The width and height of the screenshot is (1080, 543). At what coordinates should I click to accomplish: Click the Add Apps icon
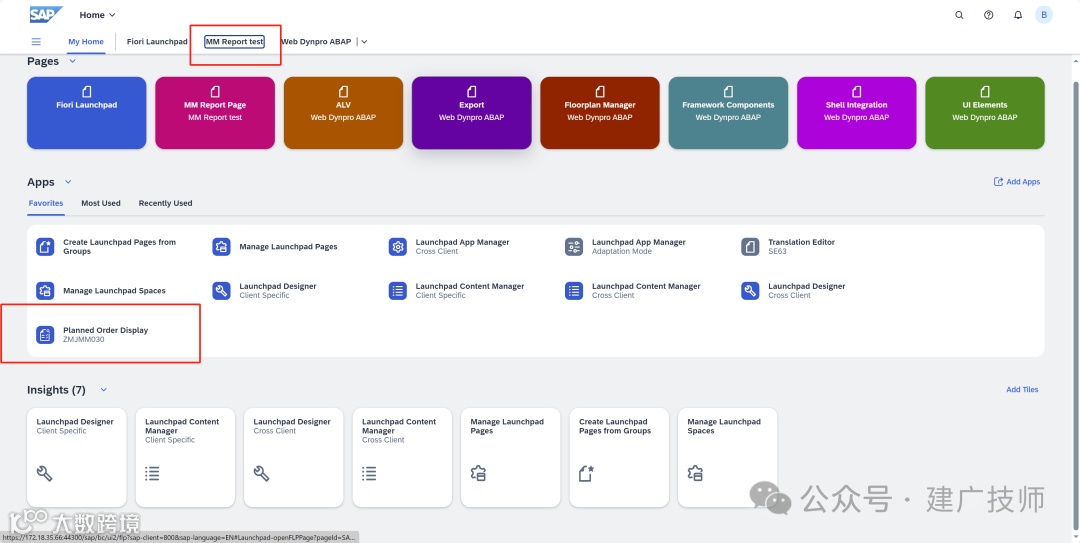click(998, 182)
